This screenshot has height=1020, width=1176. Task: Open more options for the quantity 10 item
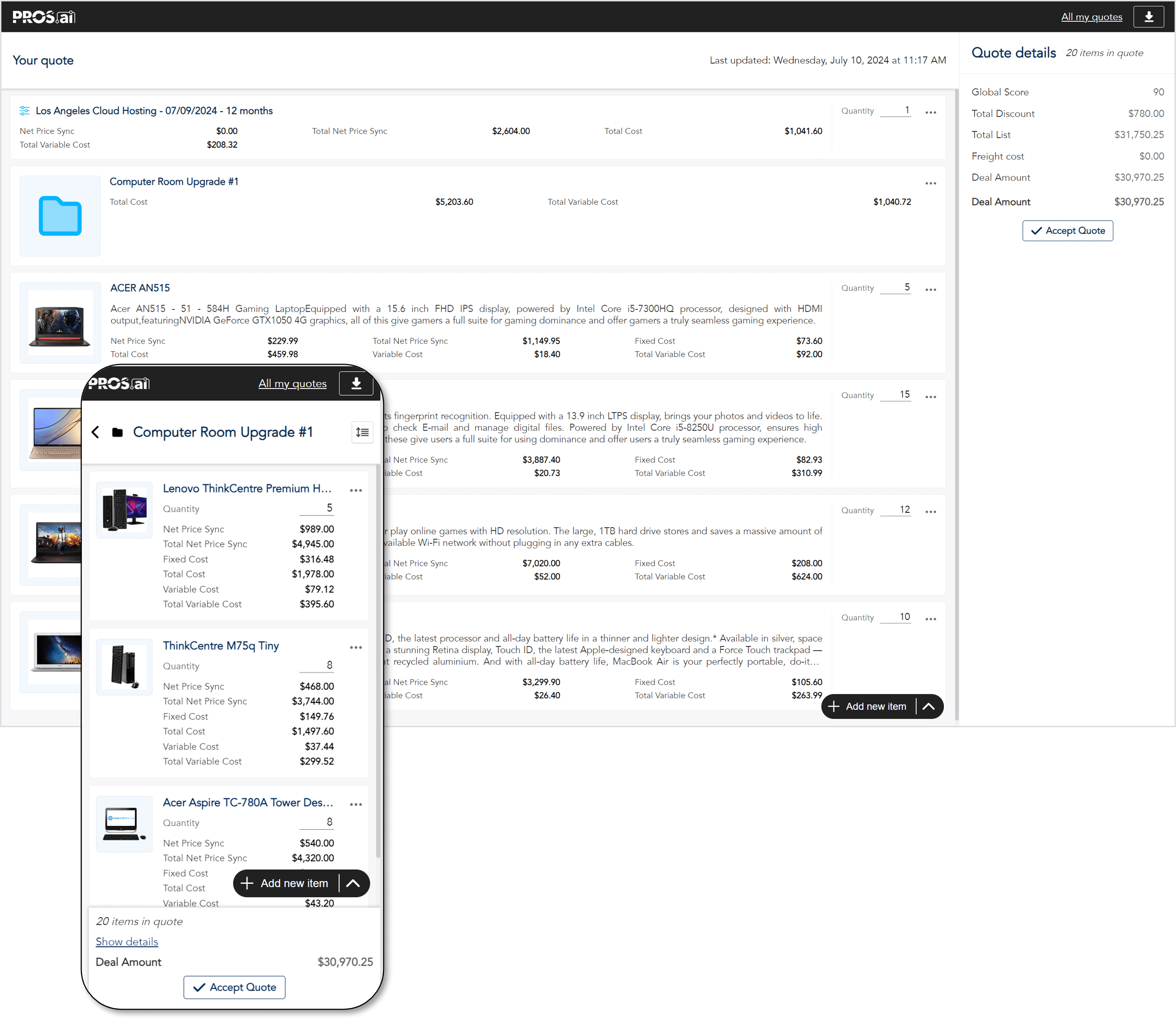[x=931, y=619]
